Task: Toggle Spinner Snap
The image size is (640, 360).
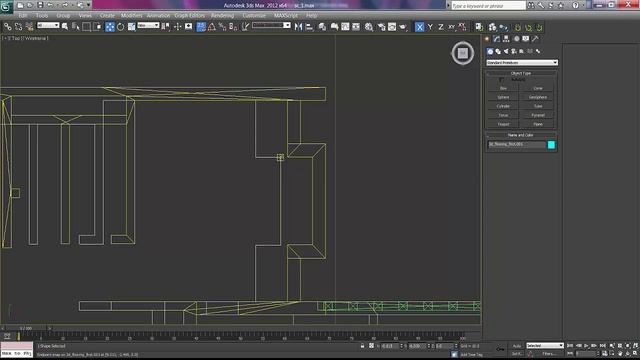Action: 233,27
